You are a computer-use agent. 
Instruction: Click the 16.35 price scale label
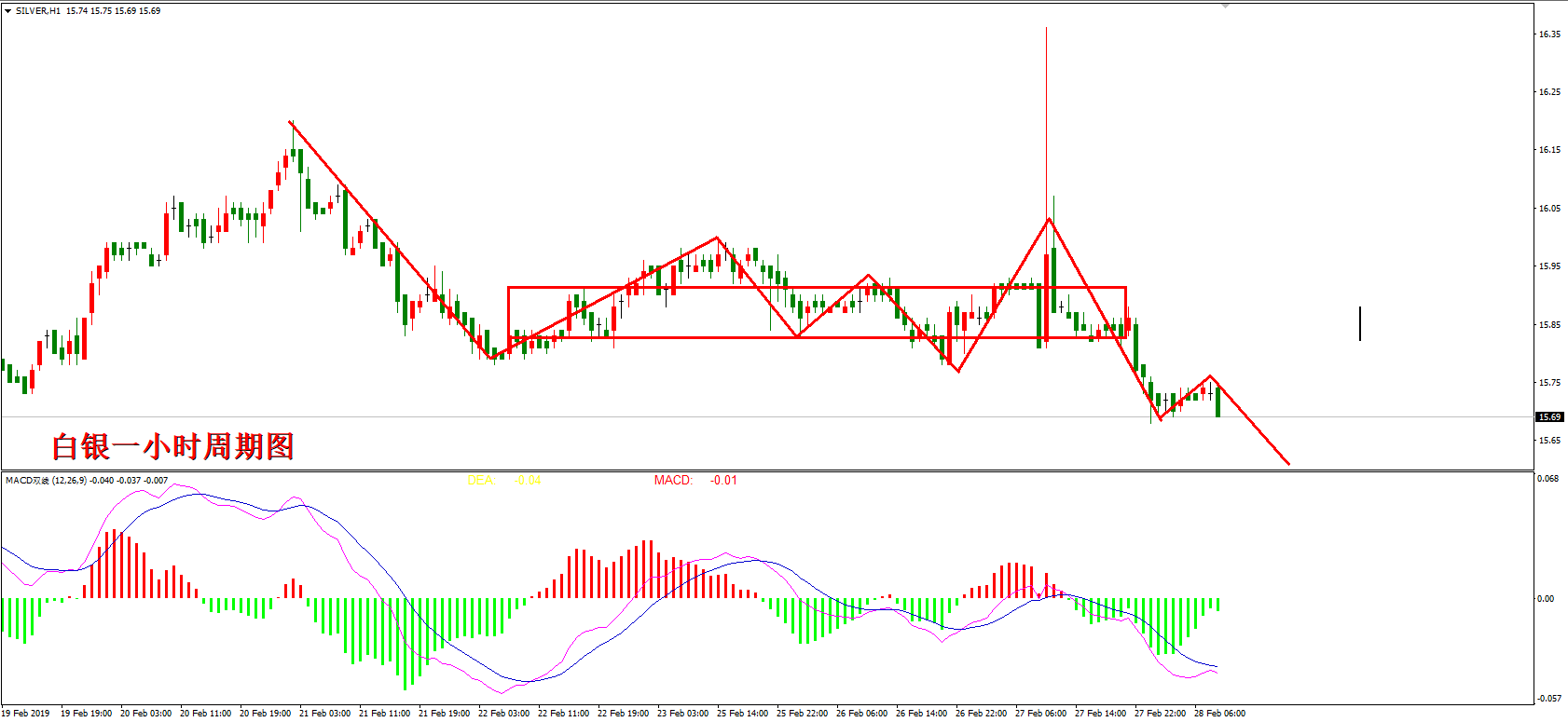[x=1549, y=34]
